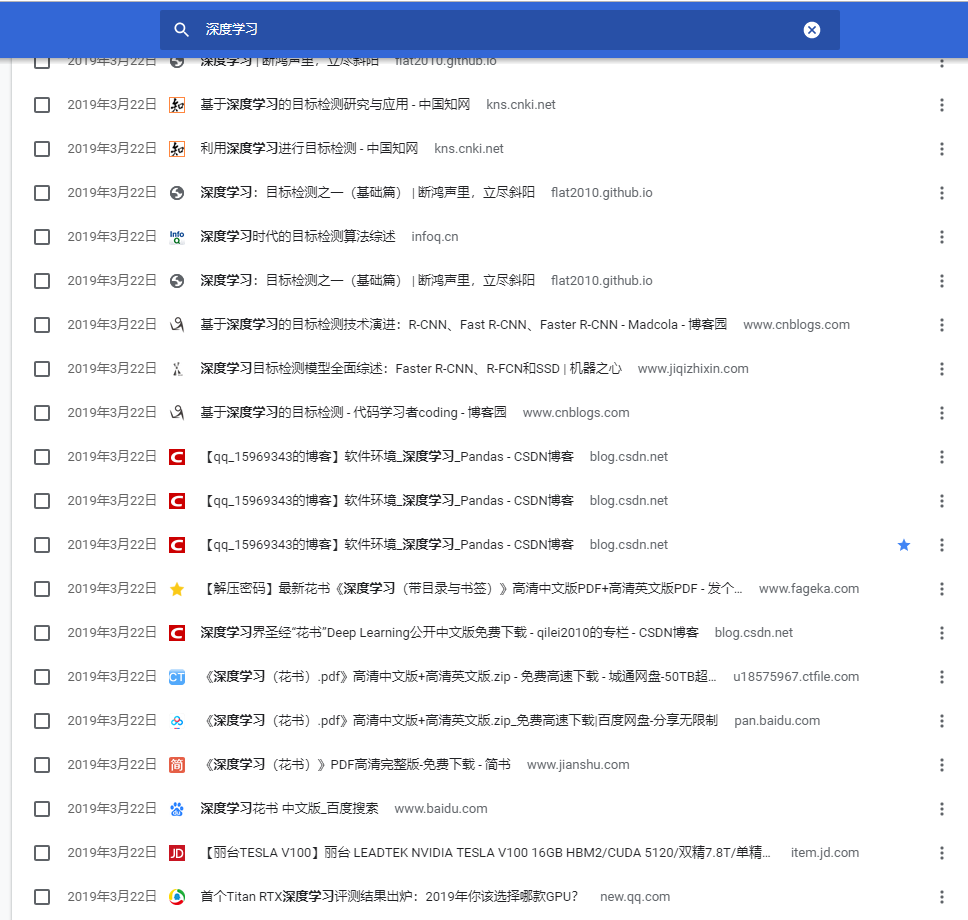Select the checkbox beside 深度学习花书 中文版_百度搜索
The height and width of the screenshot is (920, 968).
pos(41,808)
